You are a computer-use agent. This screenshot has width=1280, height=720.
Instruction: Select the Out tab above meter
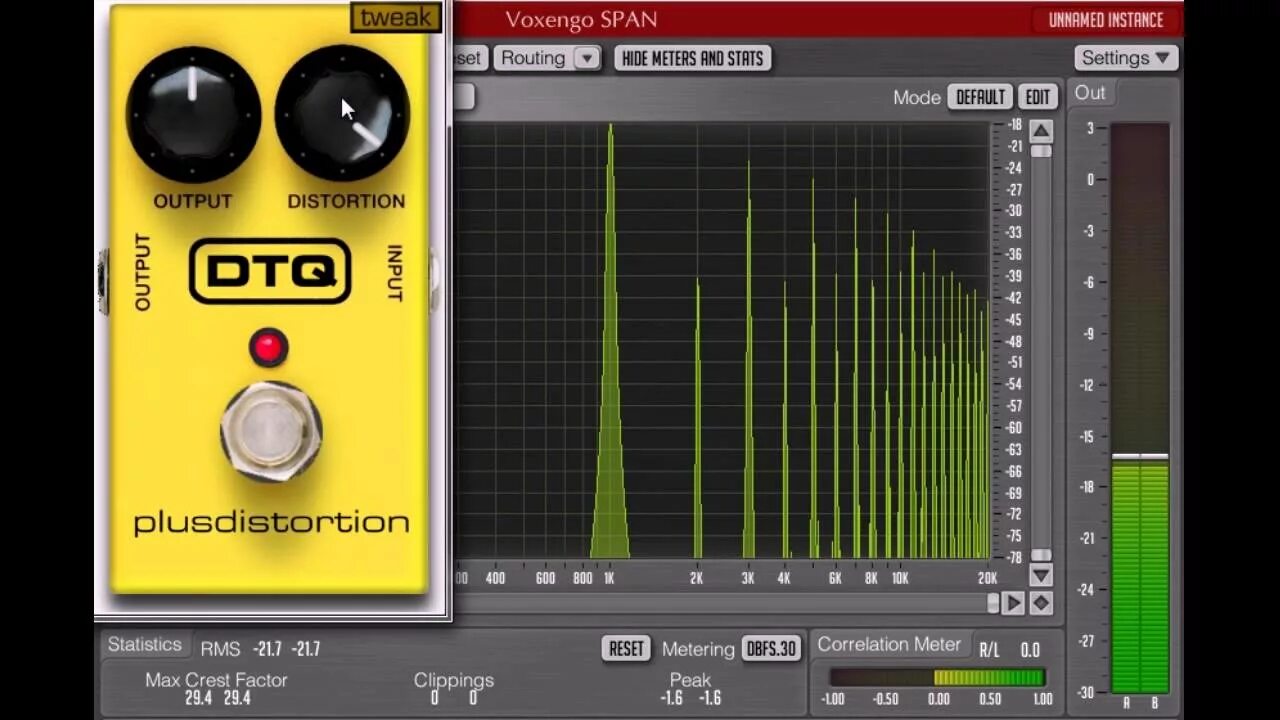[1090, 93]
